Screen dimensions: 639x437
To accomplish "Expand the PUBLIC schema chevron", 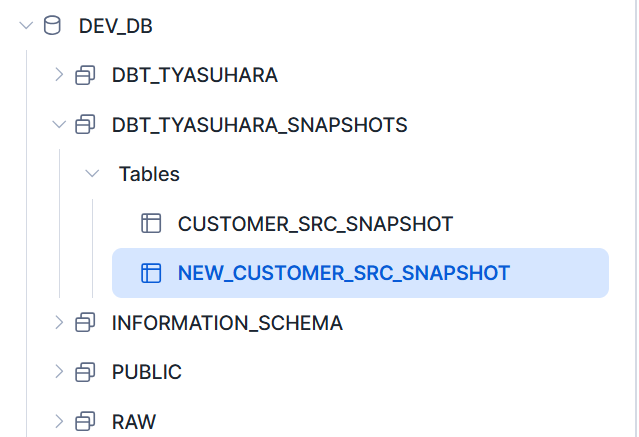I will [59, 372].
